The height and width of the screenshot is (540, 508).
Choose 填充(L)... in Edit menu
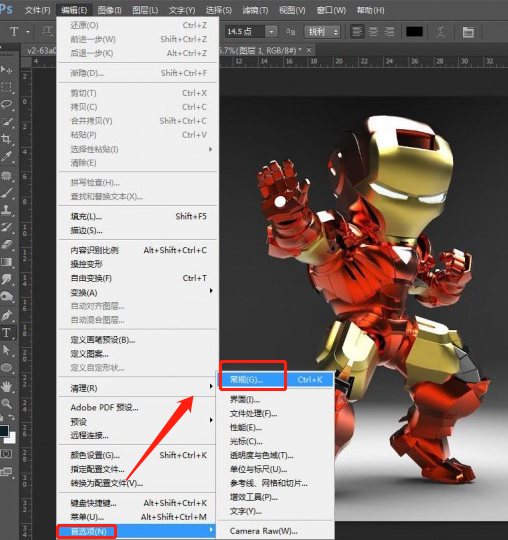click(138, 216)
